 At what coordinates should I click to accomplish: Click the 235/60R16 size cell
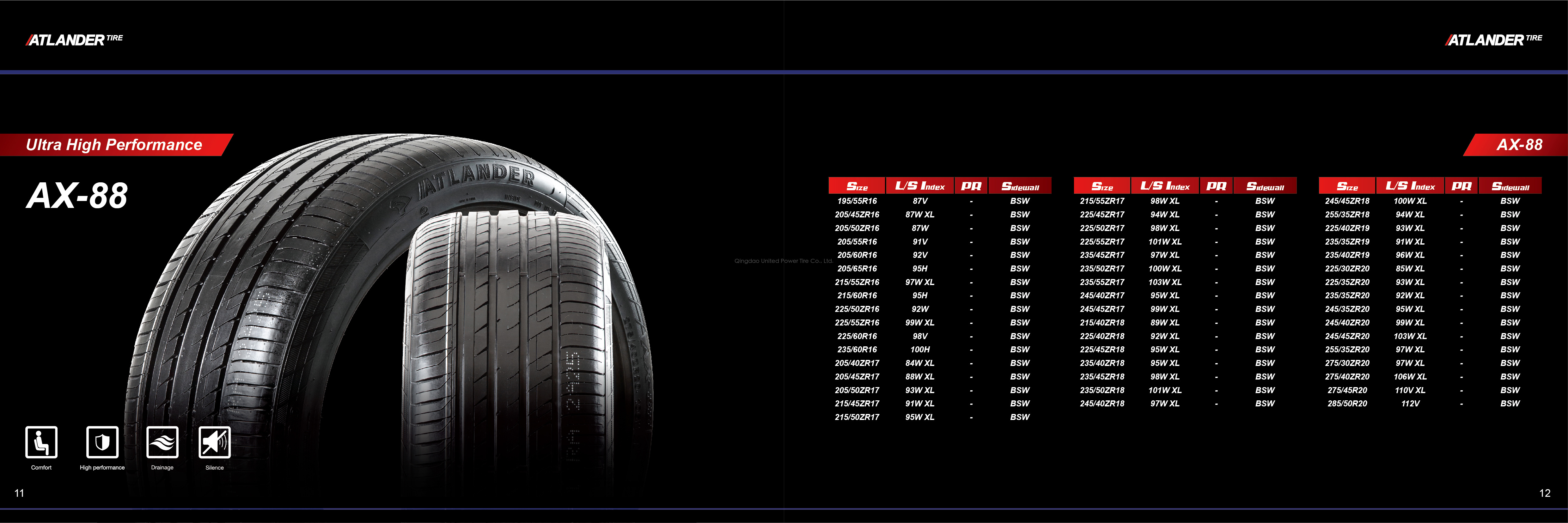pyautogui.click(x=857, y=350)
